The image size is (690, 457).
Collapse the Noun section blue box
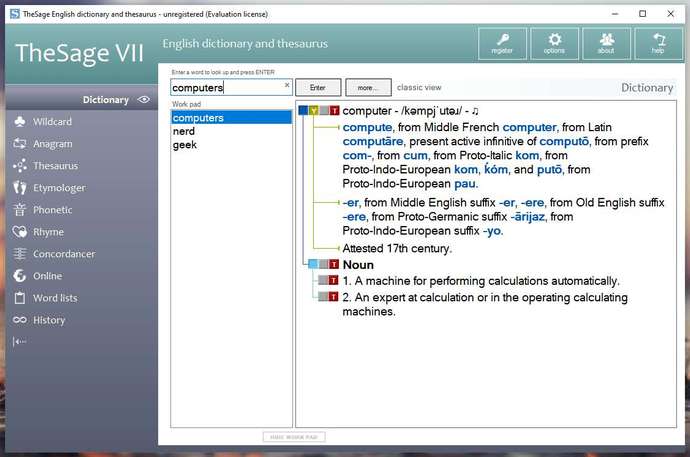313,265
